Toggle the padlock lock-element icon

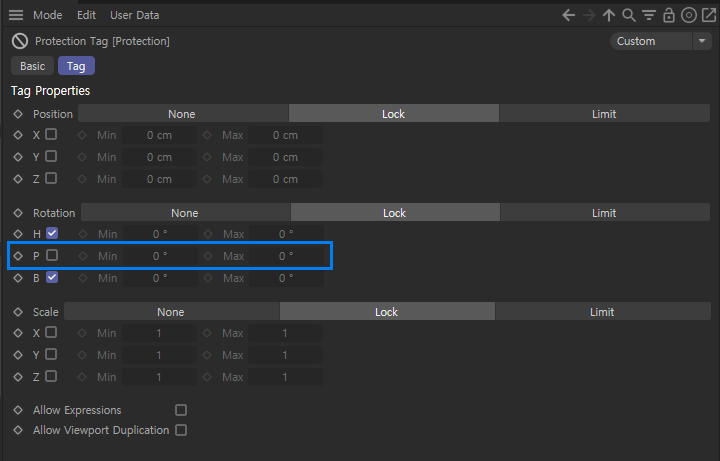(669, 15)
